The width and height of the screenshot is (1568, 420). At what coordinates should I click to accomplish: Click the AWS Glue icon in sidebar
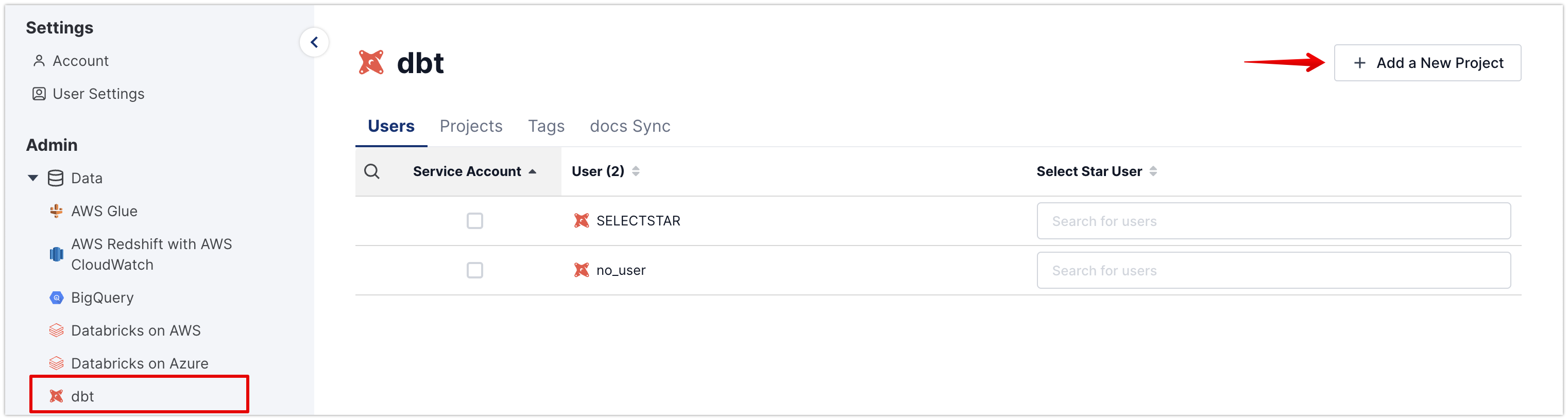click(56, 211)
